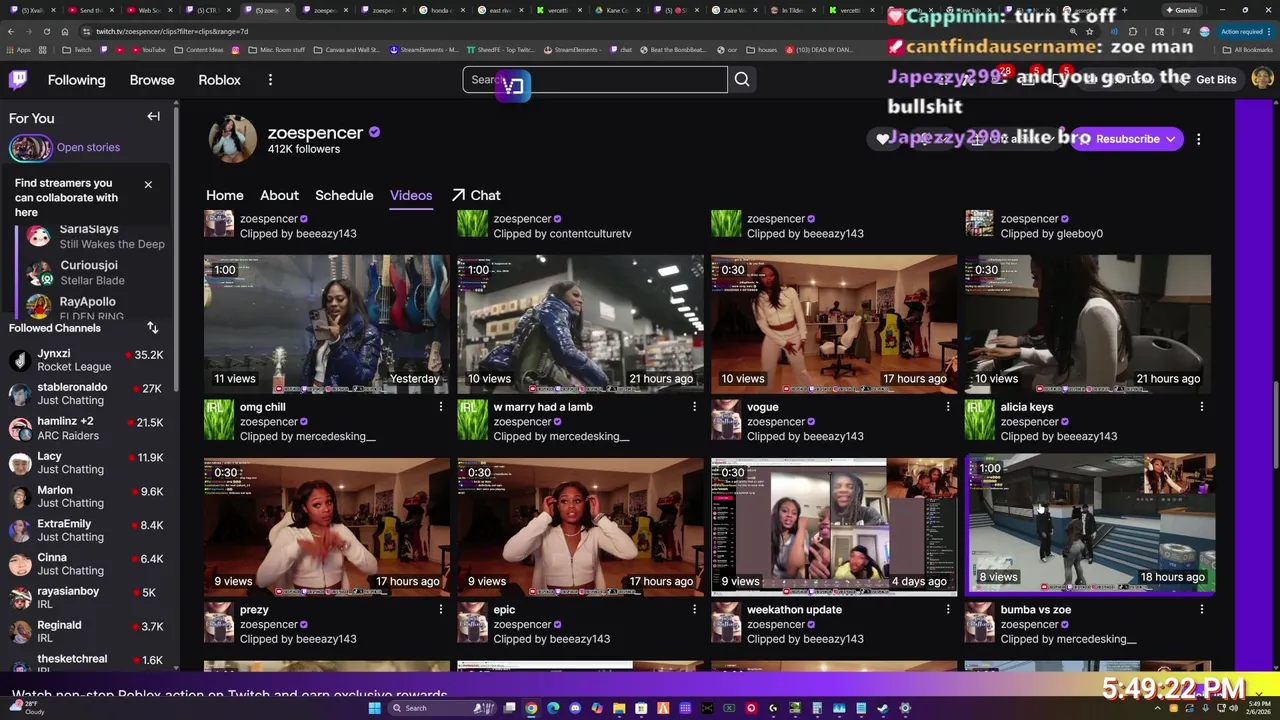Open the All Bookmarks folder

pos(1247,49)
